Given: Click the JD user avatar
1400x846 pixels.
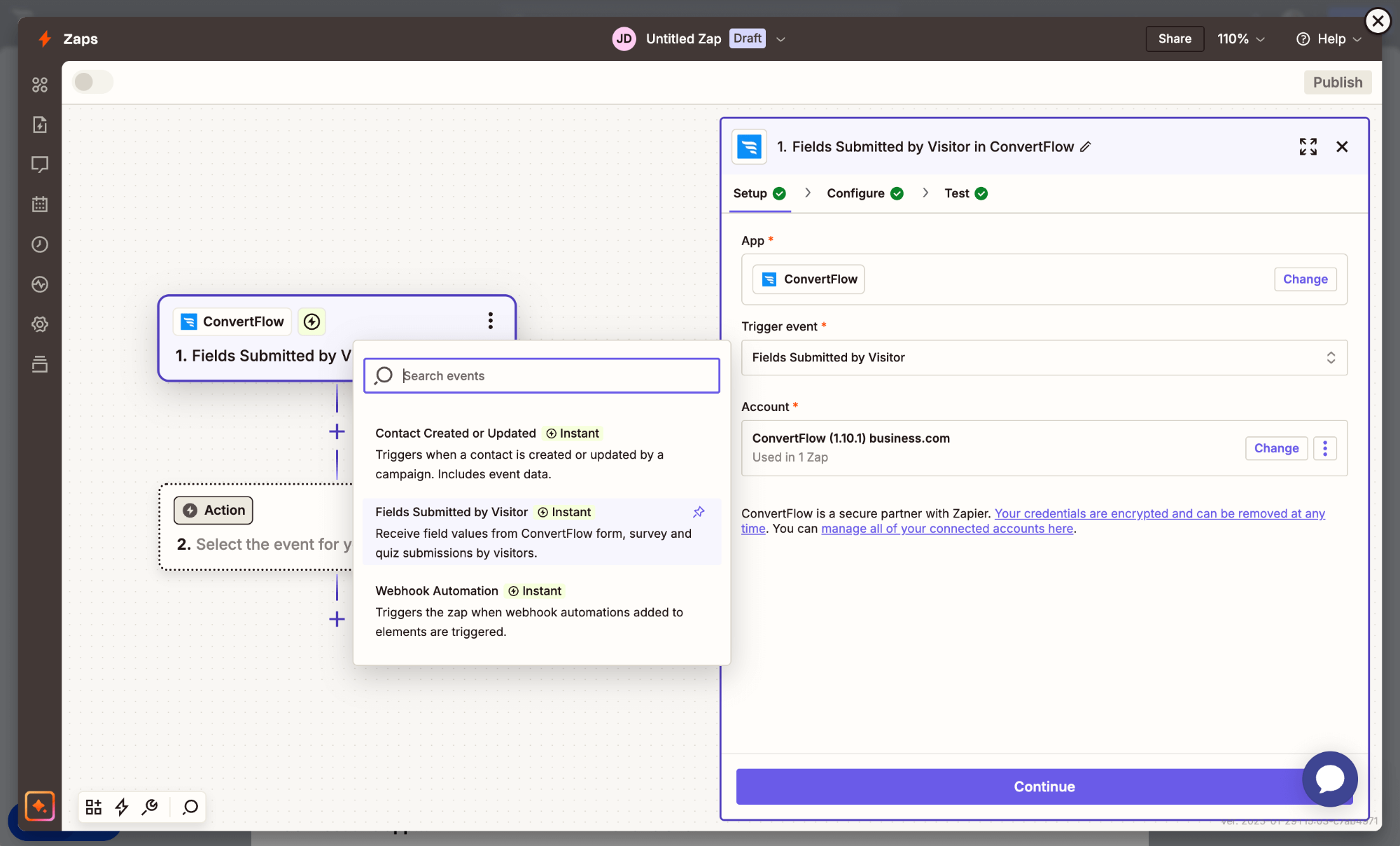Looking at the screenshot, I should point(624,39).
